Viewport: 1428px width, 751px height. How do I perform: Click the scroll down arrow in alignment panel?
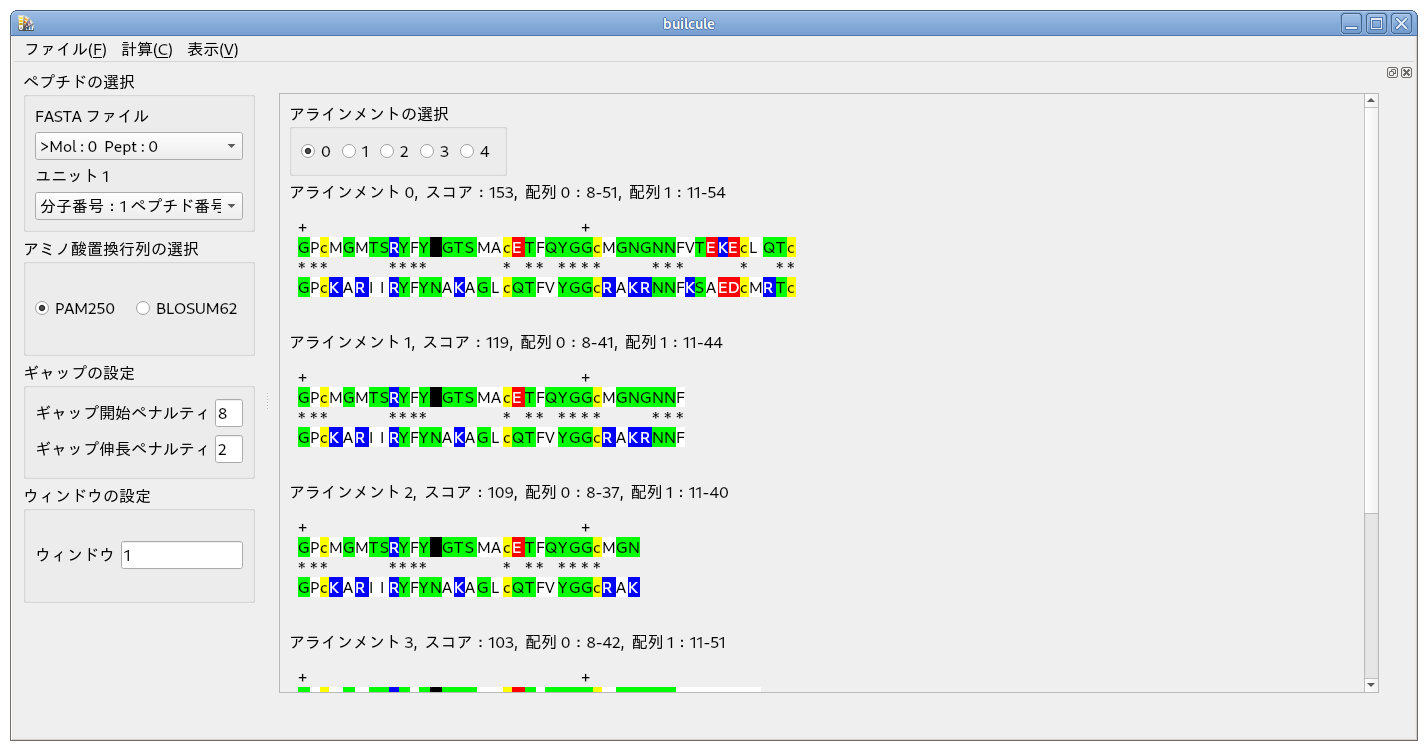click(1371, 685)
